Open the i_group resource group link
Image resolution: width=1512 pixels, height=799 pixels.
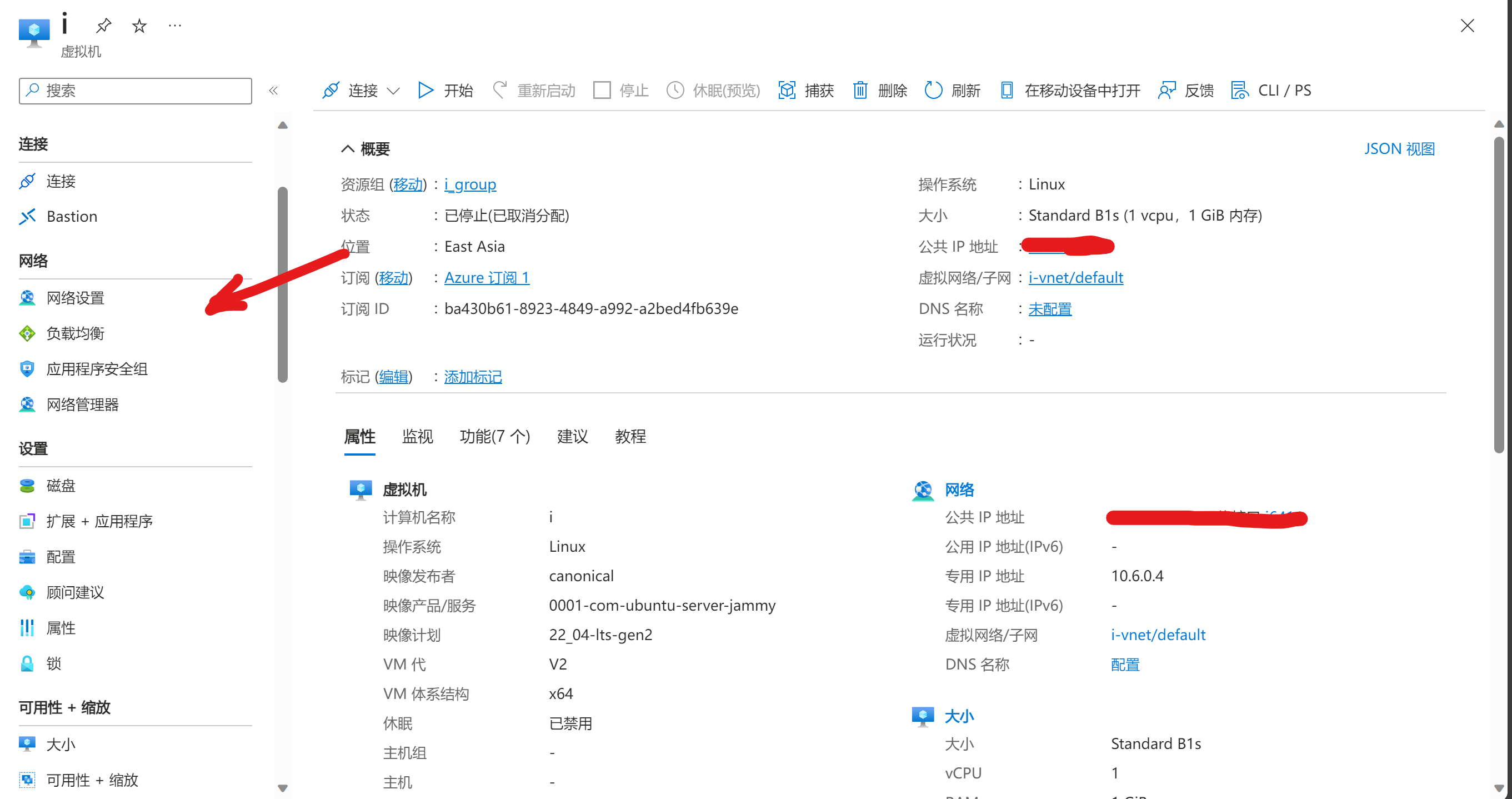click(x=470, y=184)
